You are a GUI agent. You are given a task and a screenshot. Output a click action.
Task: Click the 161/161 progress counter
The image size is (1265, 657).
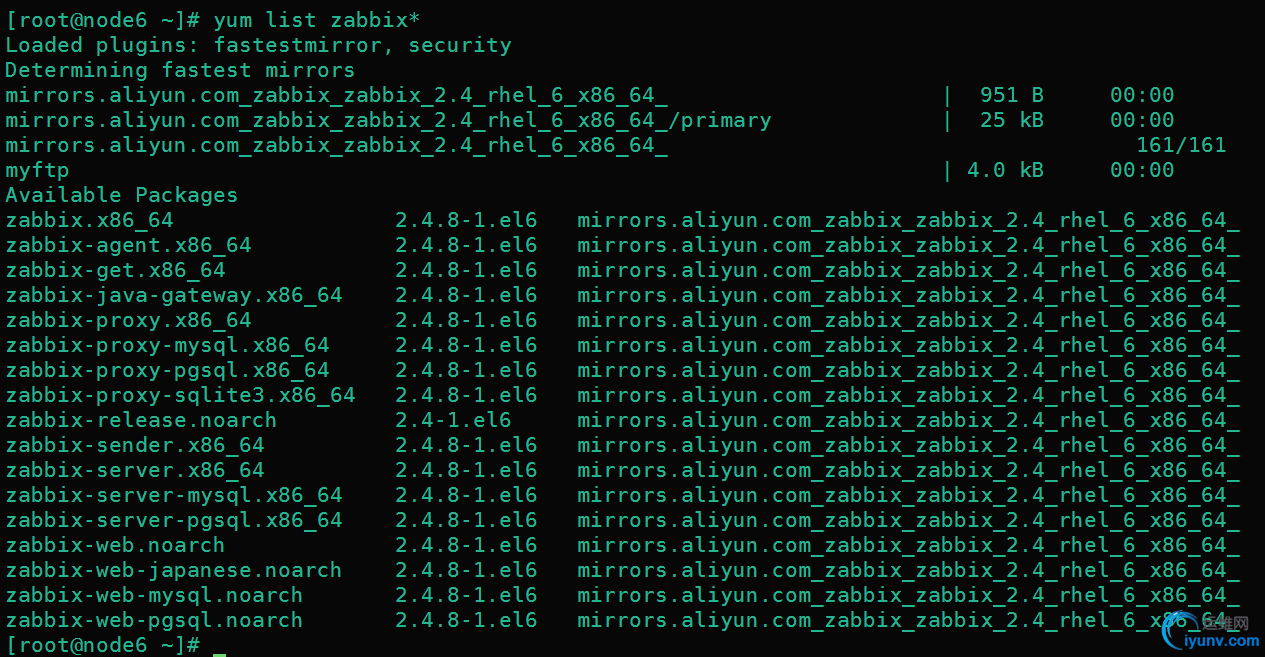(1181, 145)
